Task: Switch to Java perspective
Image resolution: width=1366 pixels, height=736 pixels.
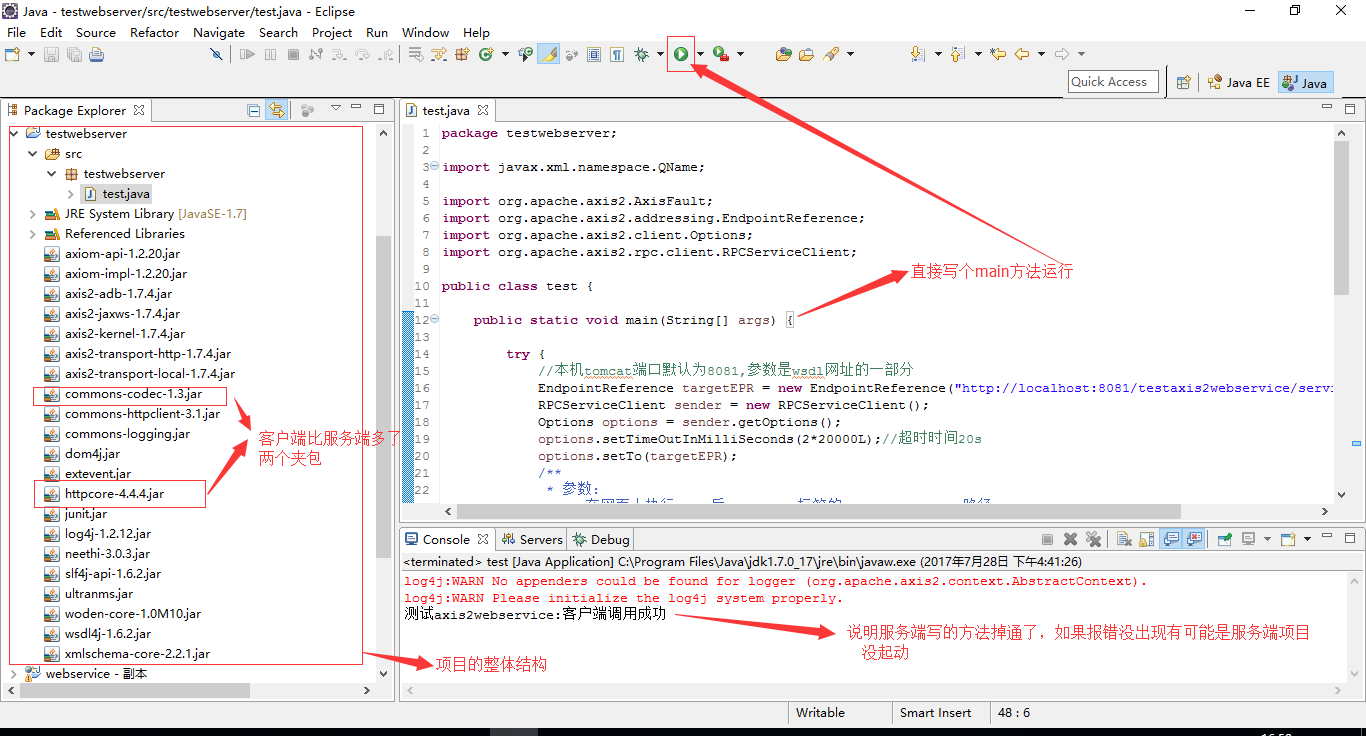Action: click(x=1304, y=82)
